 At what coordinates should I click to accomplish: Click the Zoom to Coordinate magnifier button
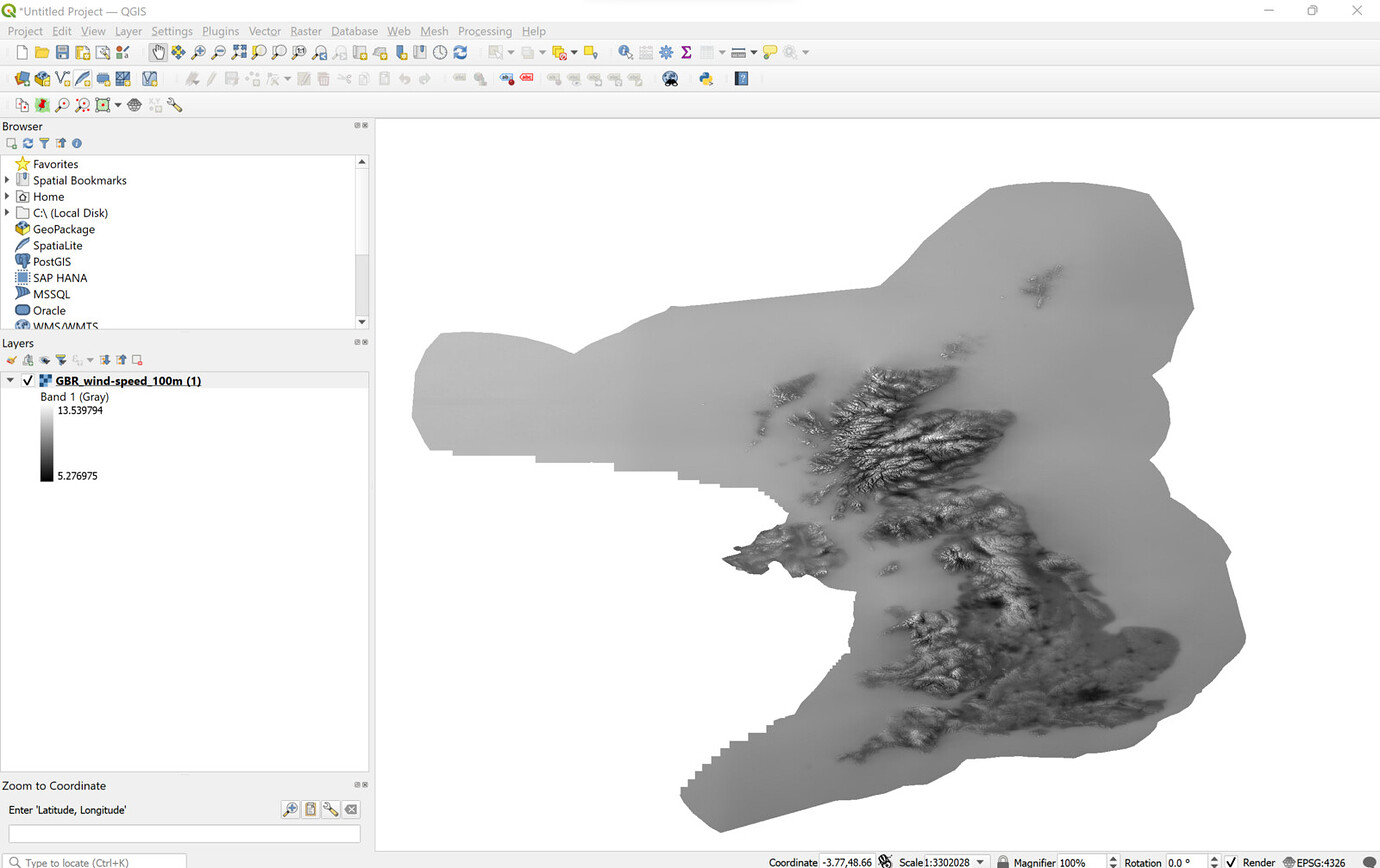tap(290, 809)
